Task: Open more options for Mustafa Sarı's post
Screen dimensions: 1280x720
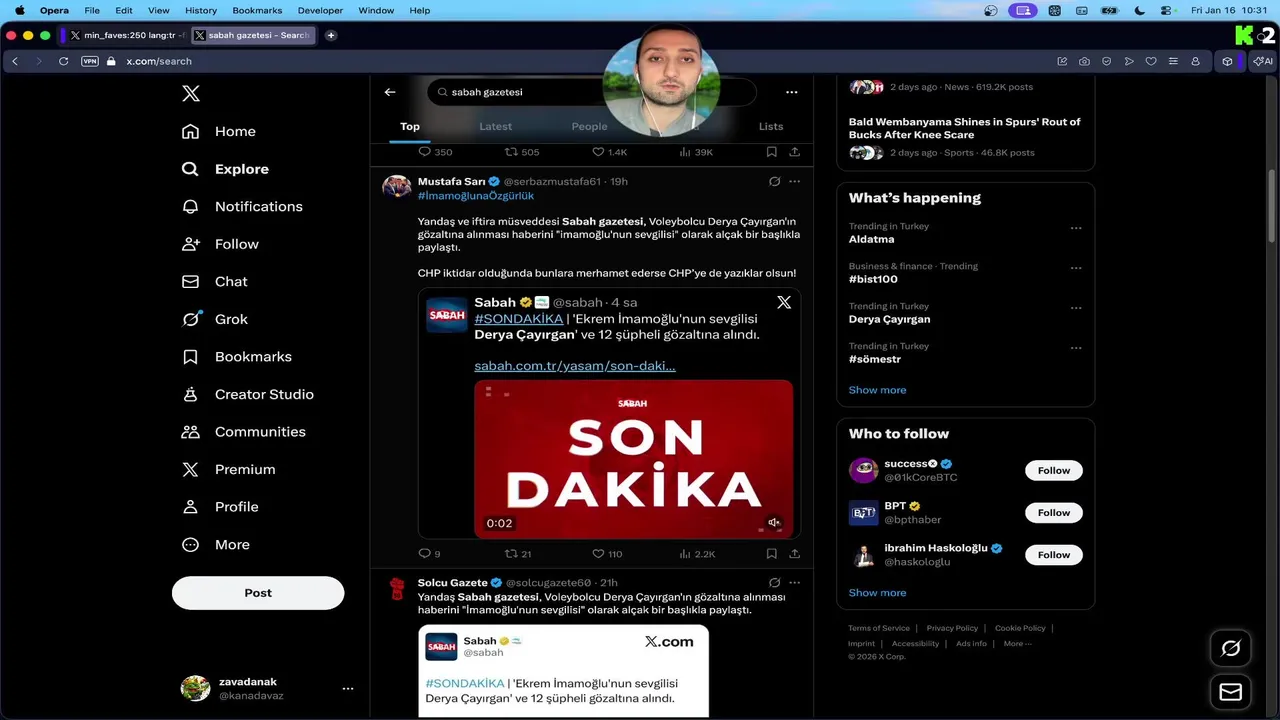Action: click(x=794, y=182)
